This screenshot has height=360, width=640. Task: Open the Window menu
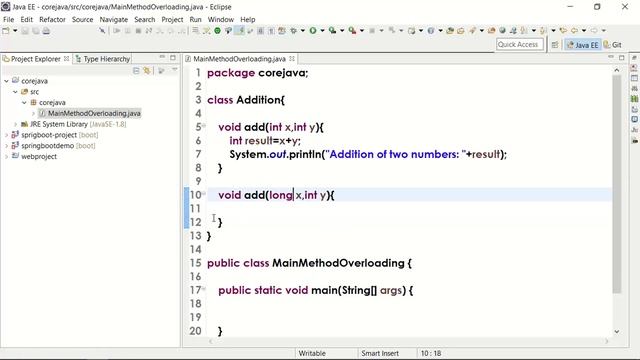pos(220,19)
